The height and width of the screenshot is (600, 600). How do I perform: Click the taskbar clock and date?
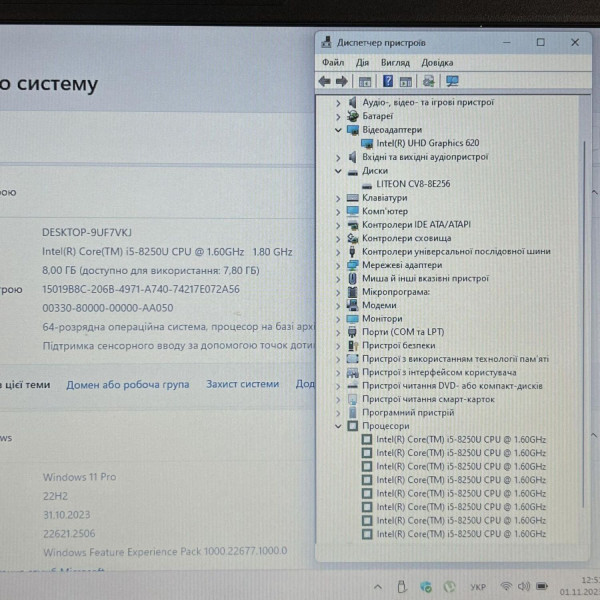tap(580, 586)
